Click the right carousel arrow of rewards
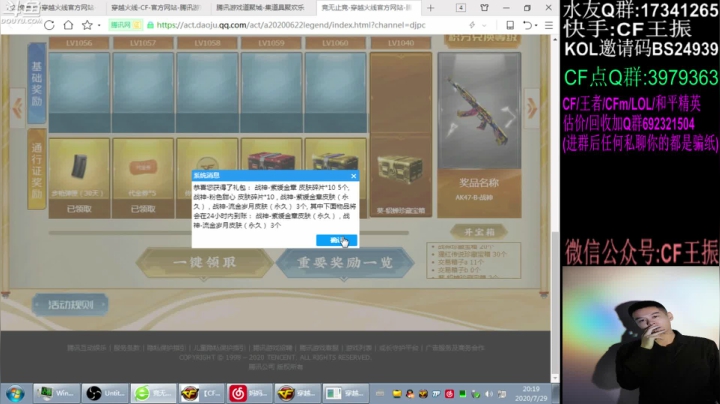 point(532,108)
